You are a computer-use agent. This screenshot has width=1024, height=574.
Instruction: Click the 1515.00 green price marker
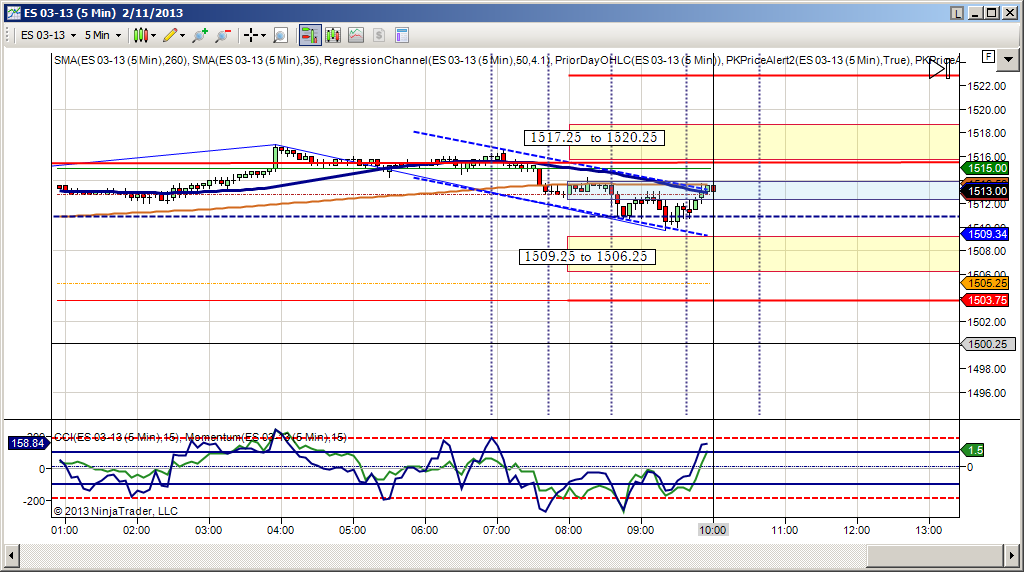(985, 168)
